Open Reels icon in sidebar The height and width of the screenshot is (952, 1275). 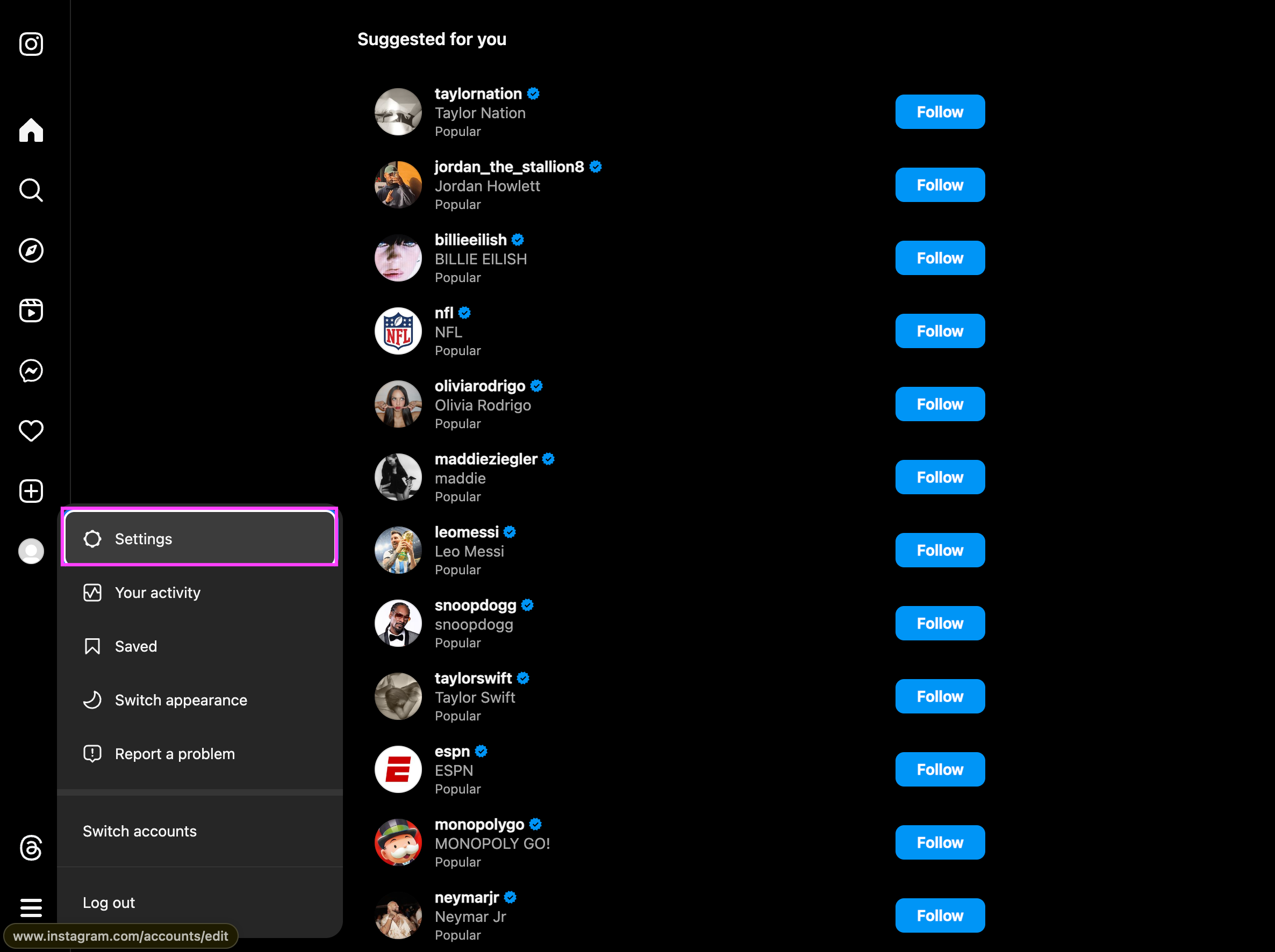coord(31,311)
